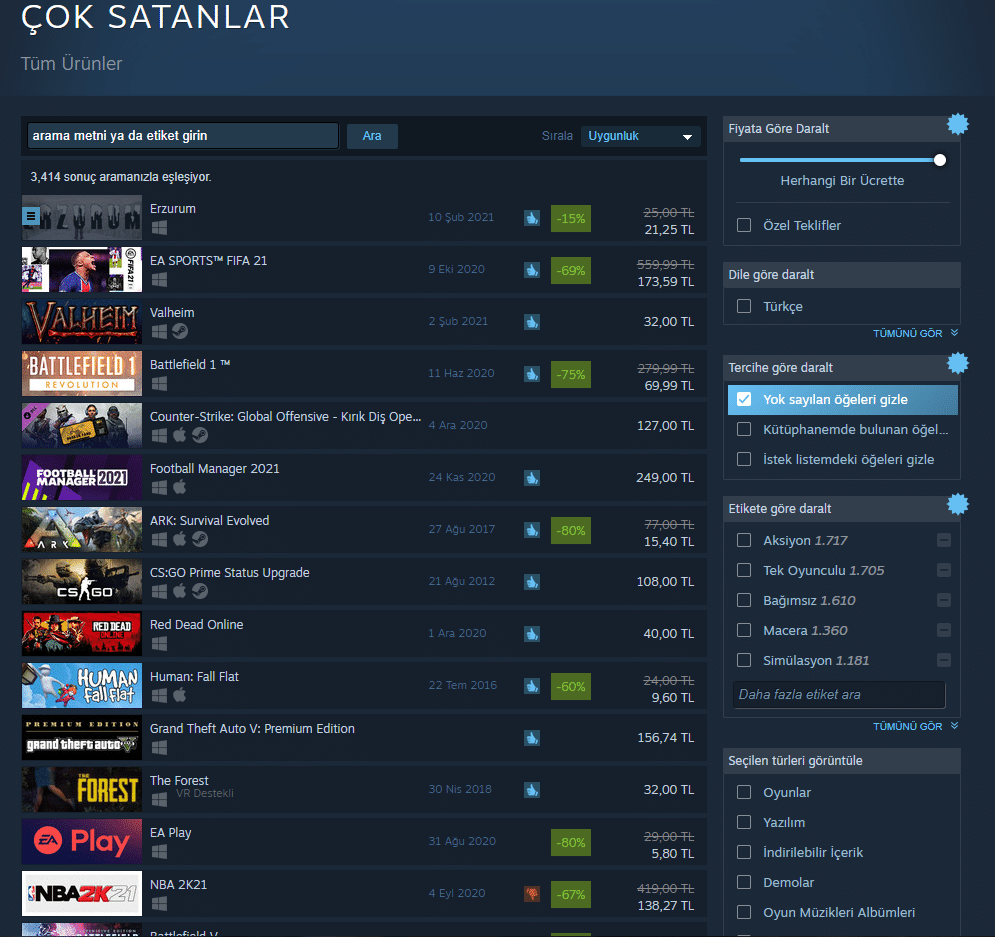Click in the search text or tag field

(x=183, y=136)
